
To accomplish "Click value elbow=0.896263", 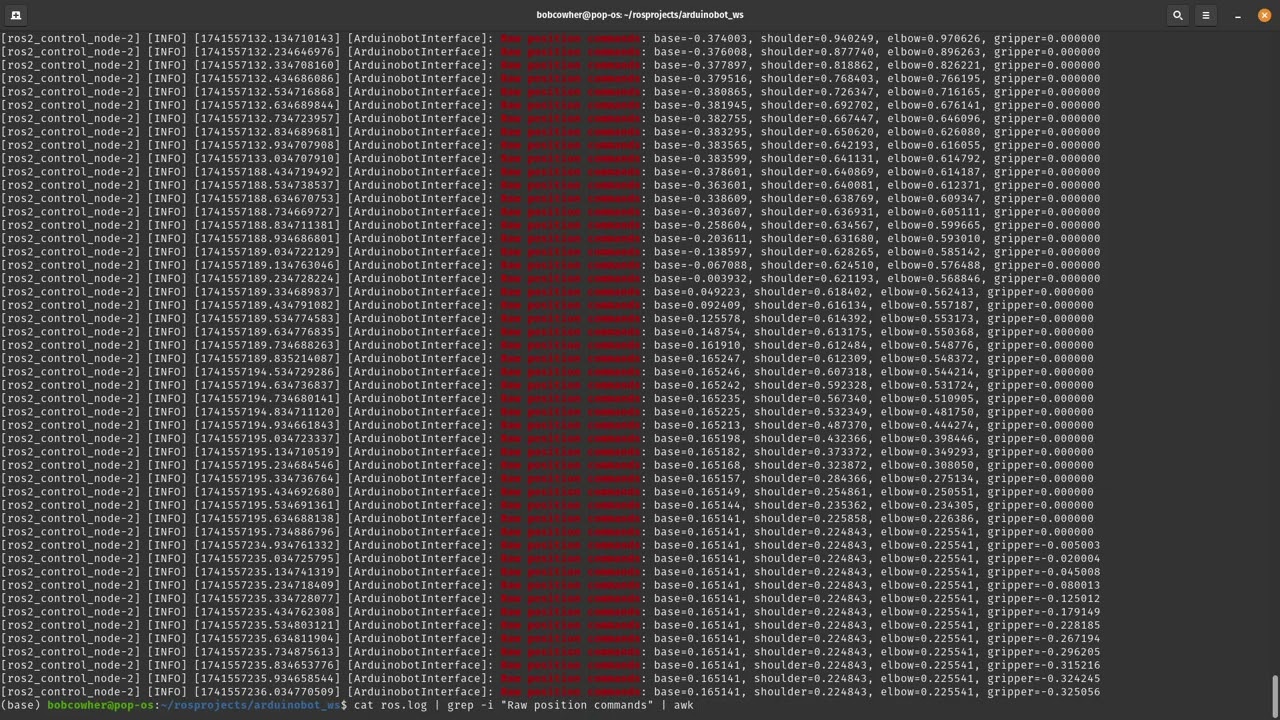I will point(934,52).
